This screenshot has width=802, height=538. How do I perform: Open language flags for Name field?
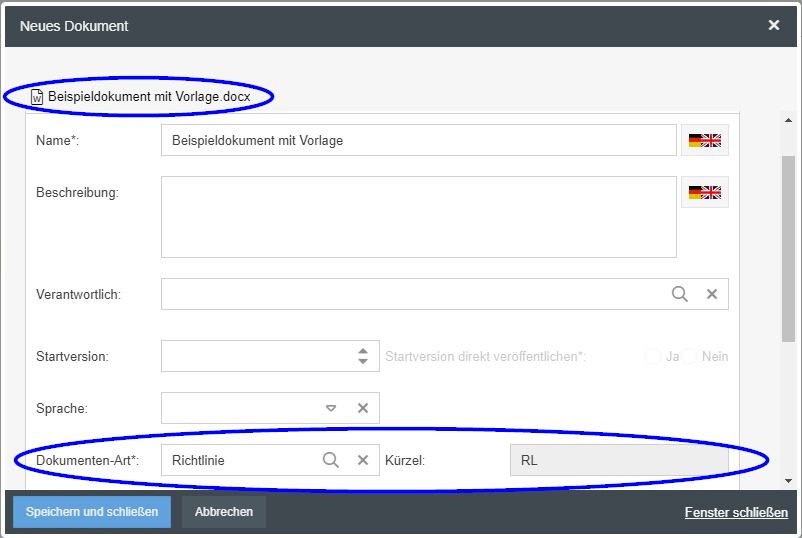(x=704, y=141)
